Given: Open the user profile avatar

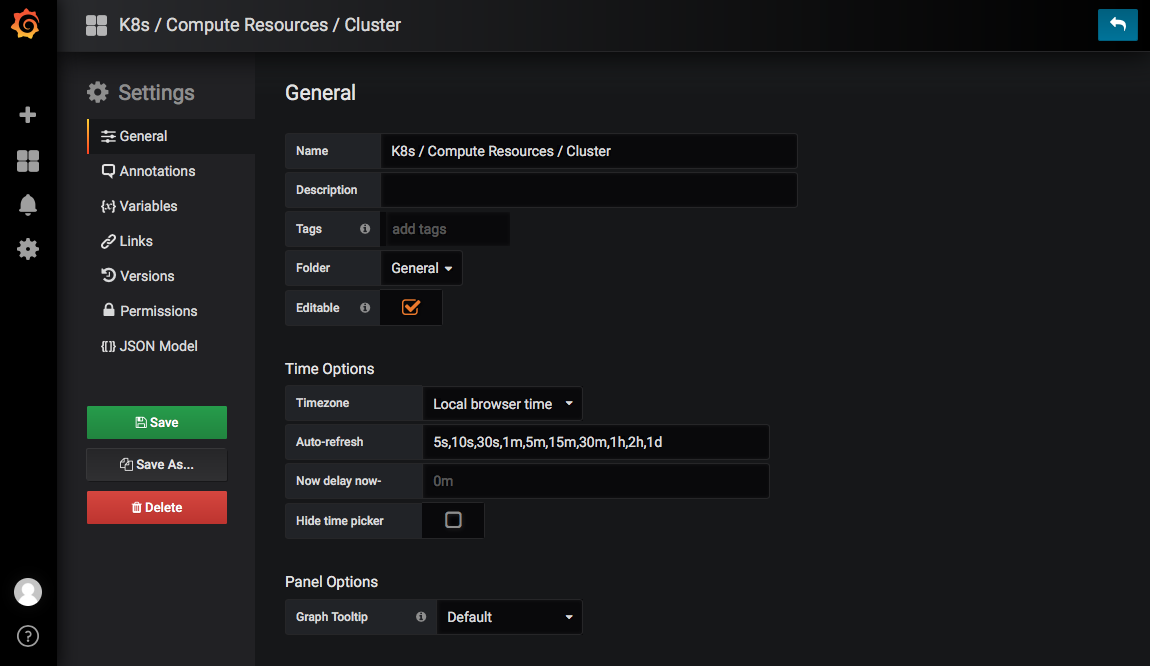Looking at the screenshot, I should 28,592.
